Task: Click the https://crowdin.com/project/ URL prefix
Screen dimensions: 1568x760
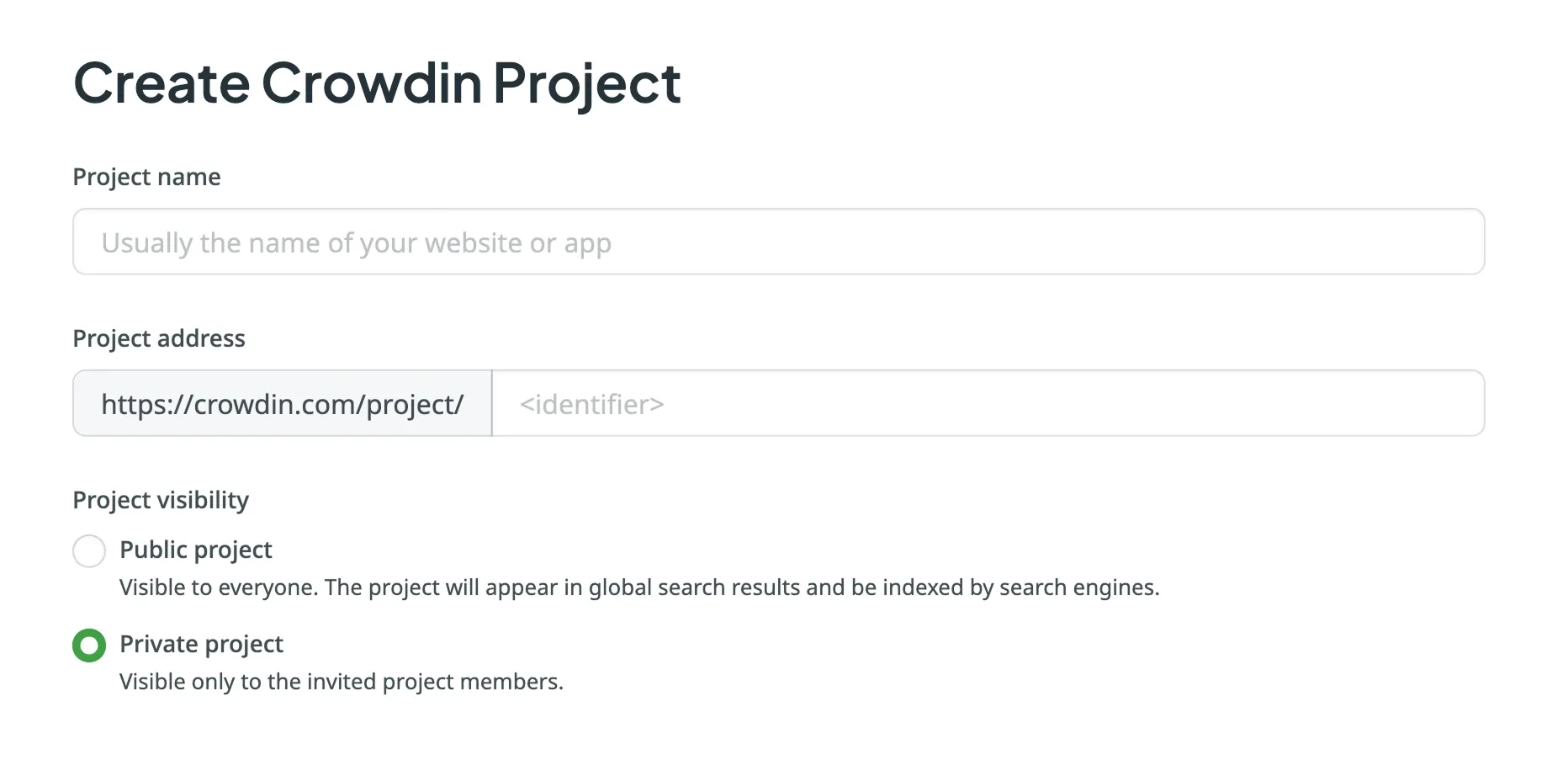Action: pyautogui.click(x=281, y=403)
